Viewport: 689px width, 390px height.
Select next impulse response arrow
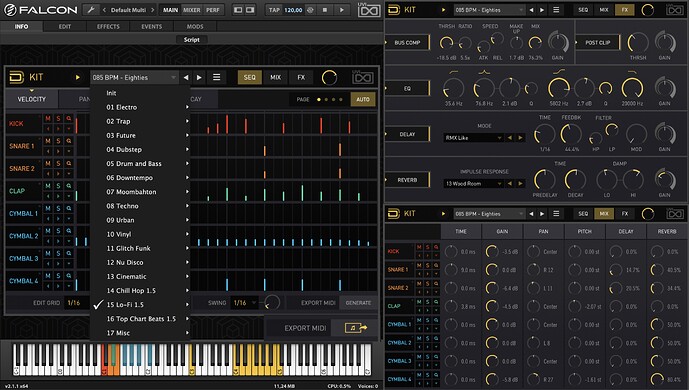click(x=520, y=183)
